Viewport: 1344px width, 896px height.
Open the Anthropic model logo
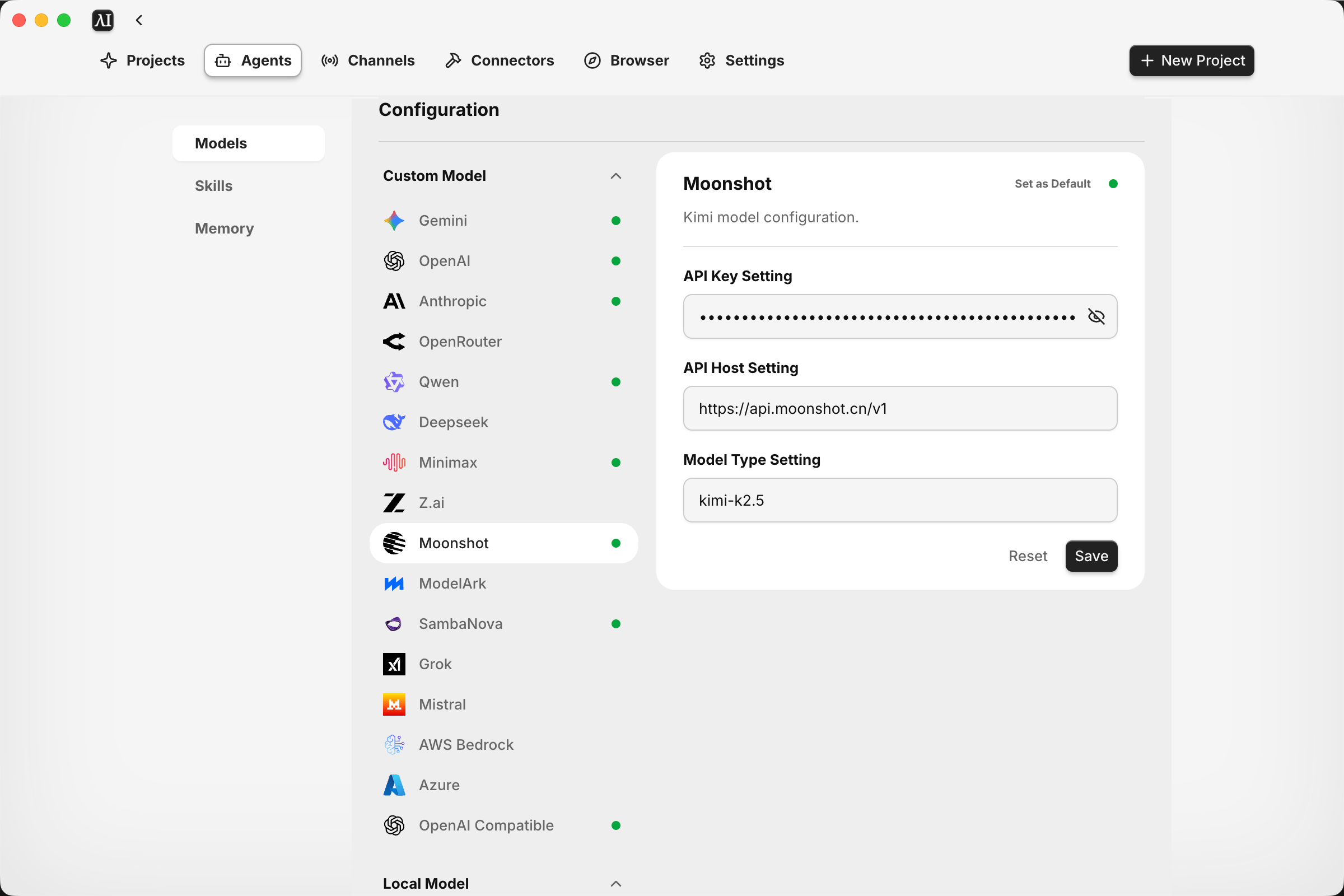click(x=394, y=301)
